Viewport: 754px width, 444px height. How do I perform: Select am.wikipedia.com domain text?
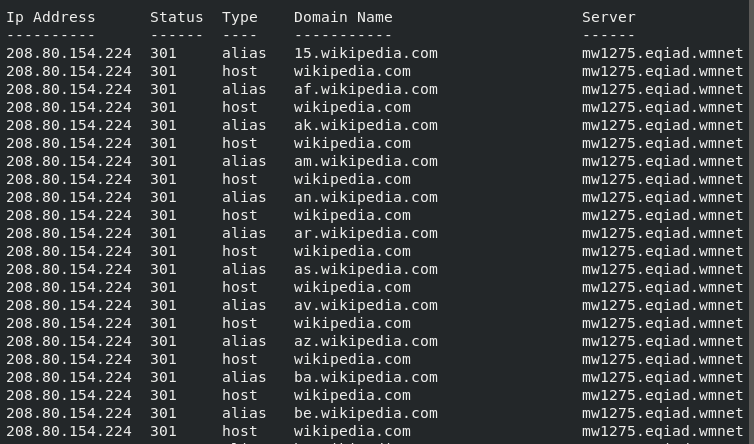point(365,162)
